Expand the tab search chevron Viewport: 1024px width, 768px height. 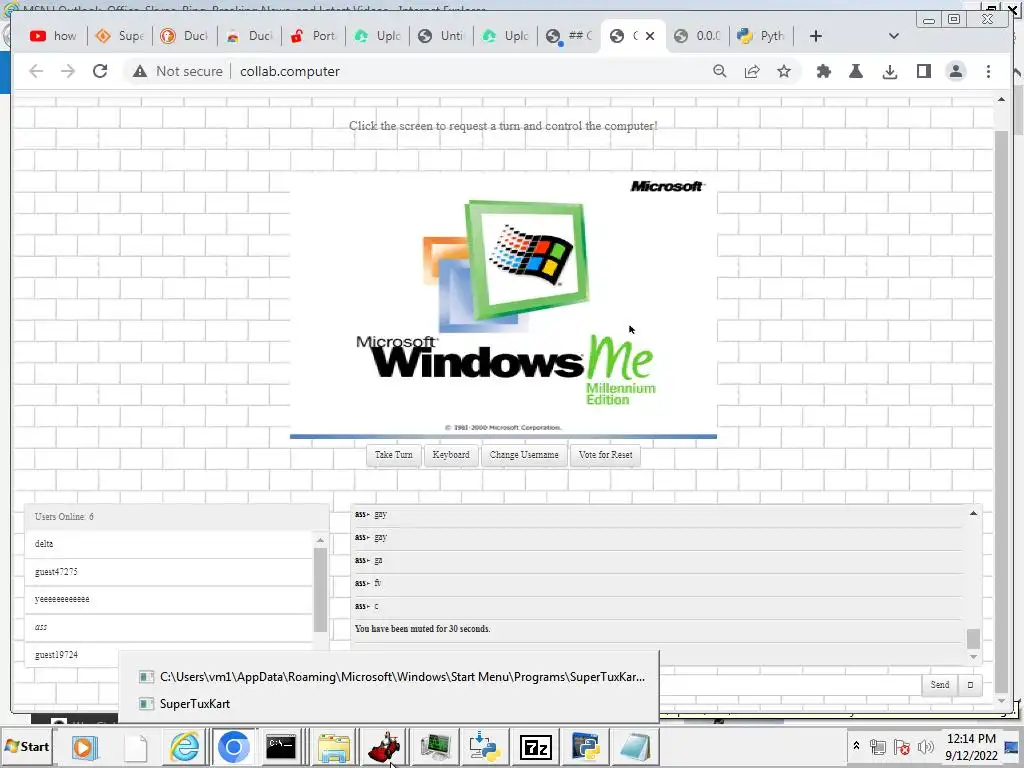[x=893, y=36]
